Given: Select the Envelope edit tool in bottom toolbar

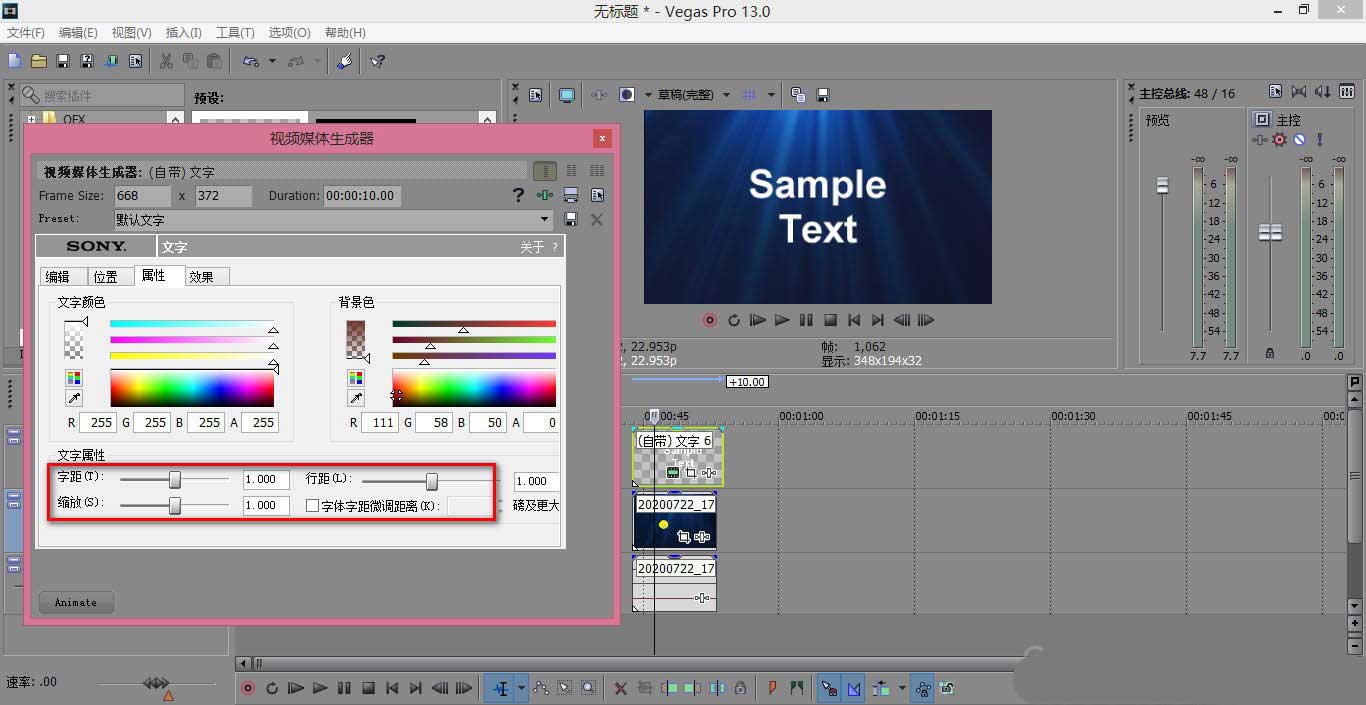Looking at the screenshot, I should pos(540,688).
